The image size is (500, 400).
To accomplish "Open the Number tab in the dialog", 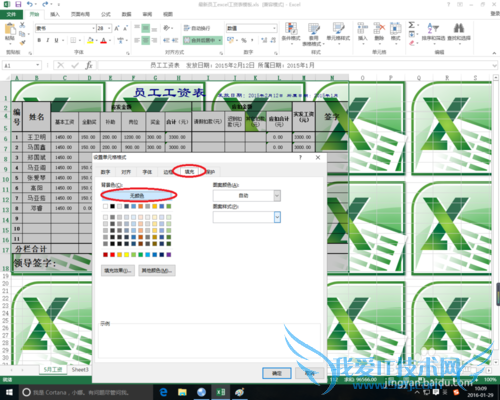I will 105,172.
